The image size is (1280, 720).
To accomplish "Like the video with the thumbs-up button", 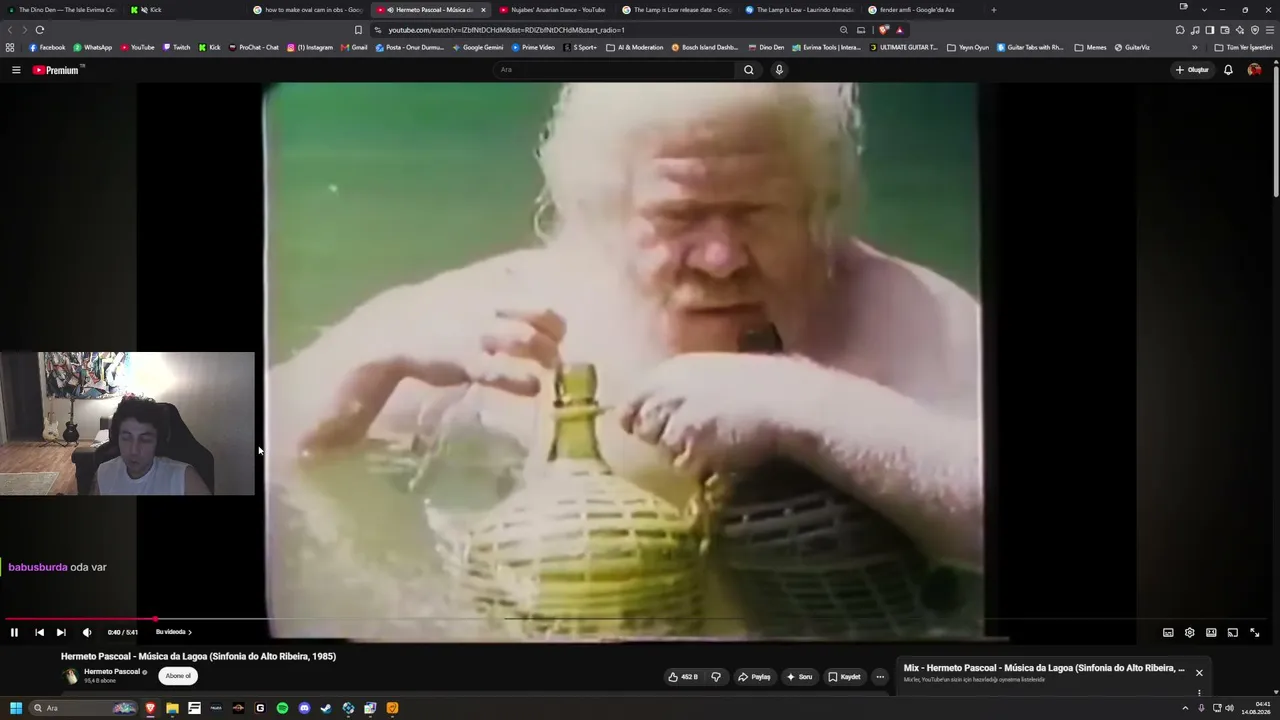I will click(683, 677).
